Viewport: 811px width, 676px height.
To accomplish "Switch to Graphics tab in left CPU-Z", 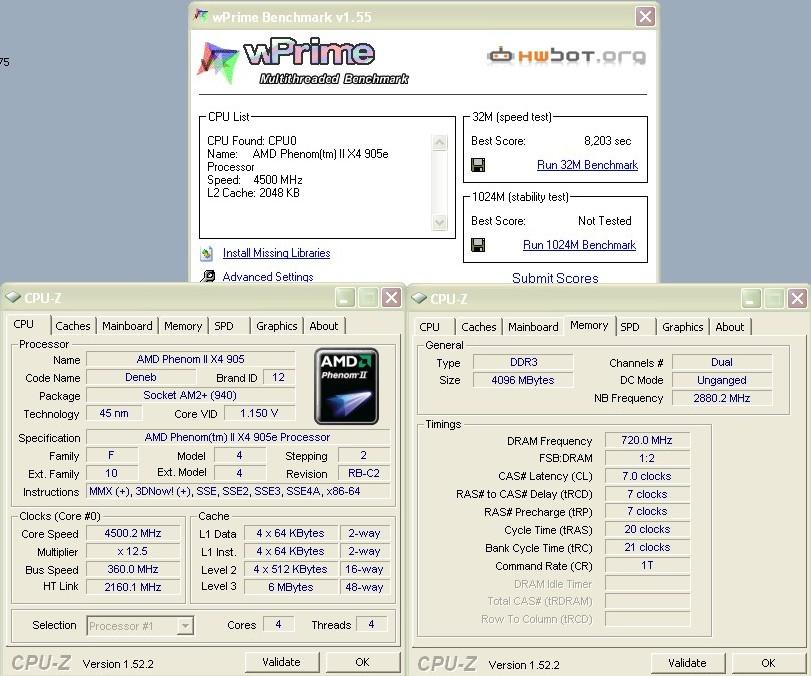I will [x=277, y=326].
